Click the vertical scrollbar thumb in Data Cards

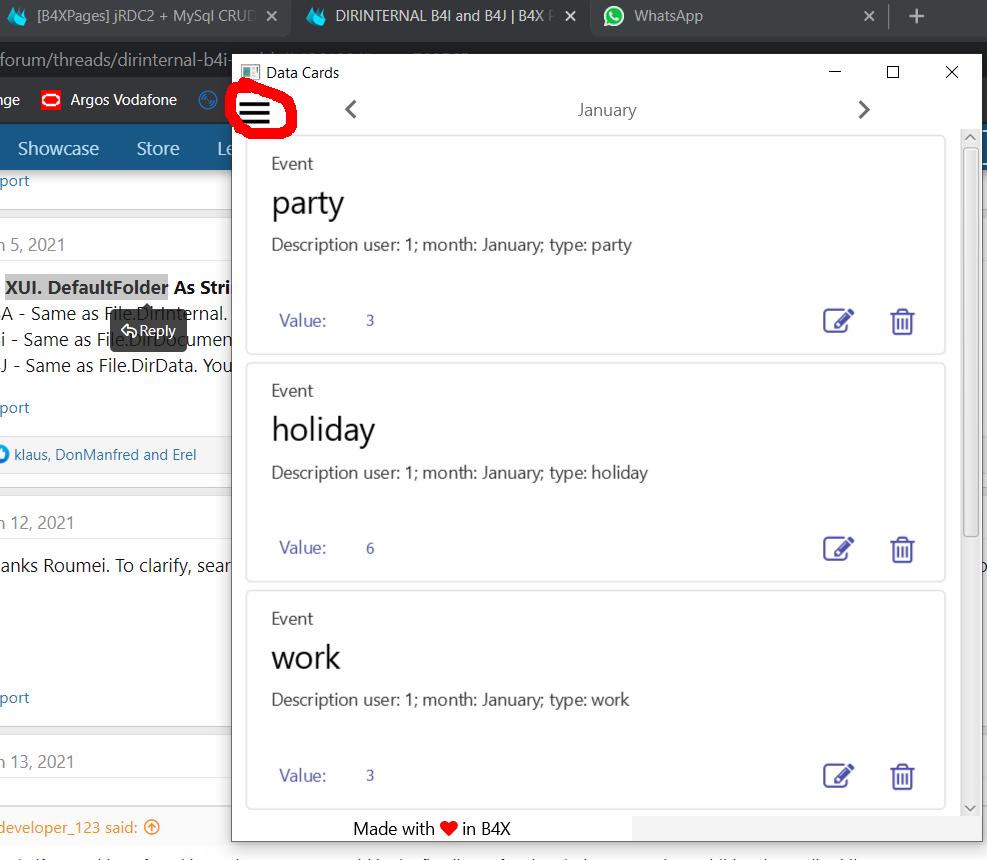[970, 342]
